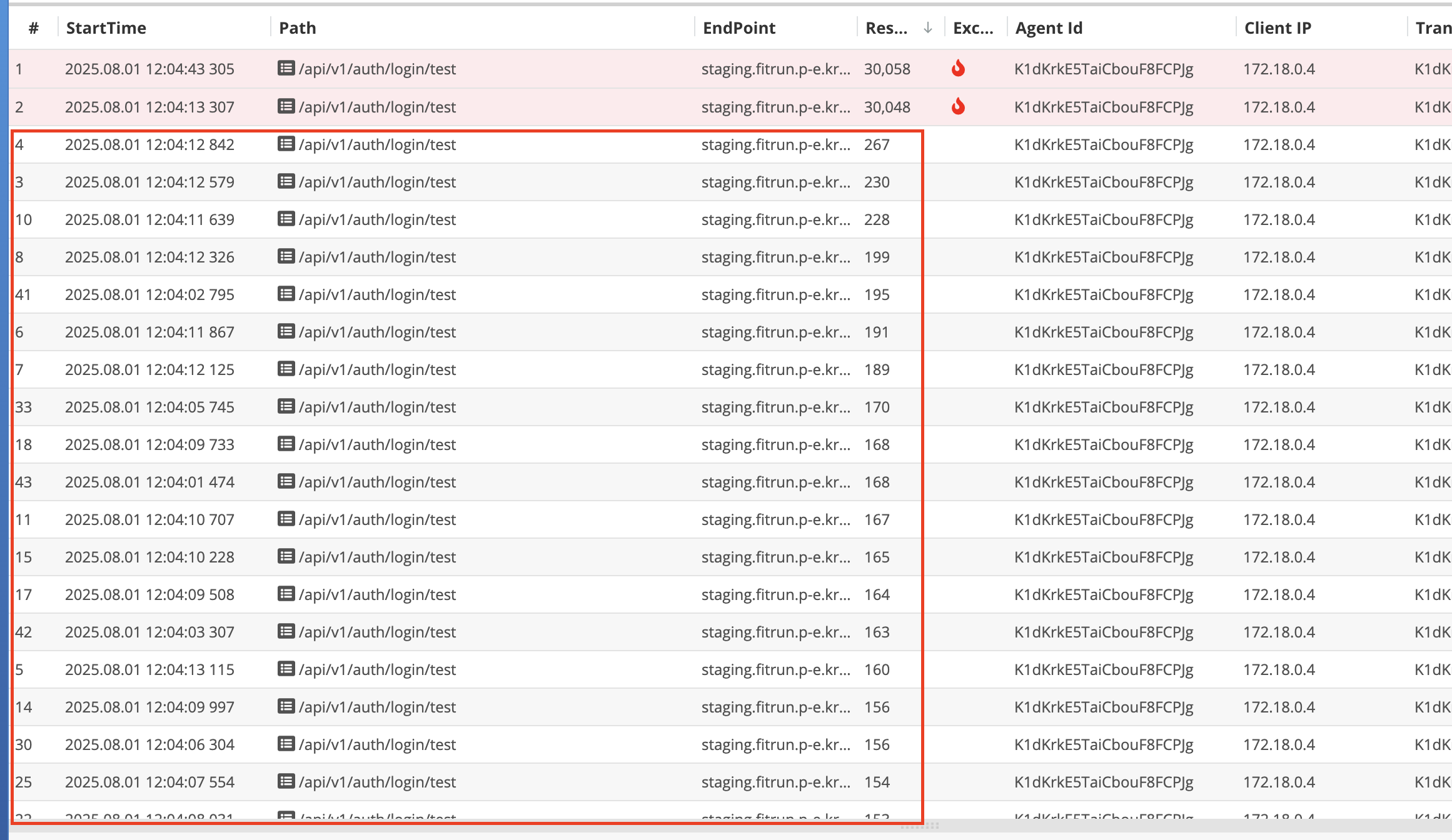
Task: Click the path icon in row 41
Action: pyautogui.click(x=286, y=294)
